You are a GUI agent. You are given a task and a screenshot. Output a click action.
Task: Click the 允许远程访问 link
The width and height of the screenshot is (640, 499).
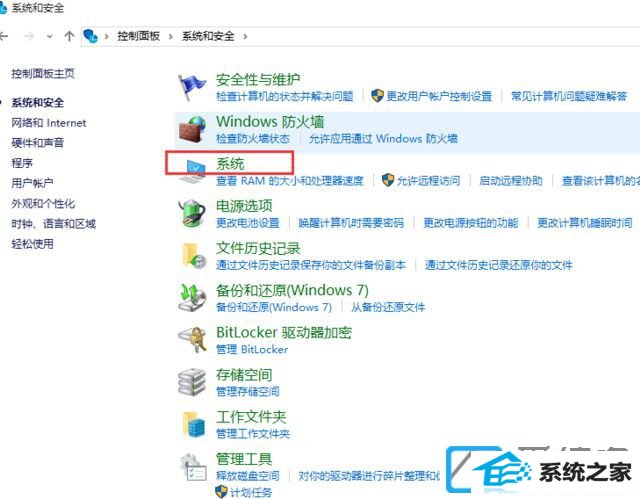(429, 180)
